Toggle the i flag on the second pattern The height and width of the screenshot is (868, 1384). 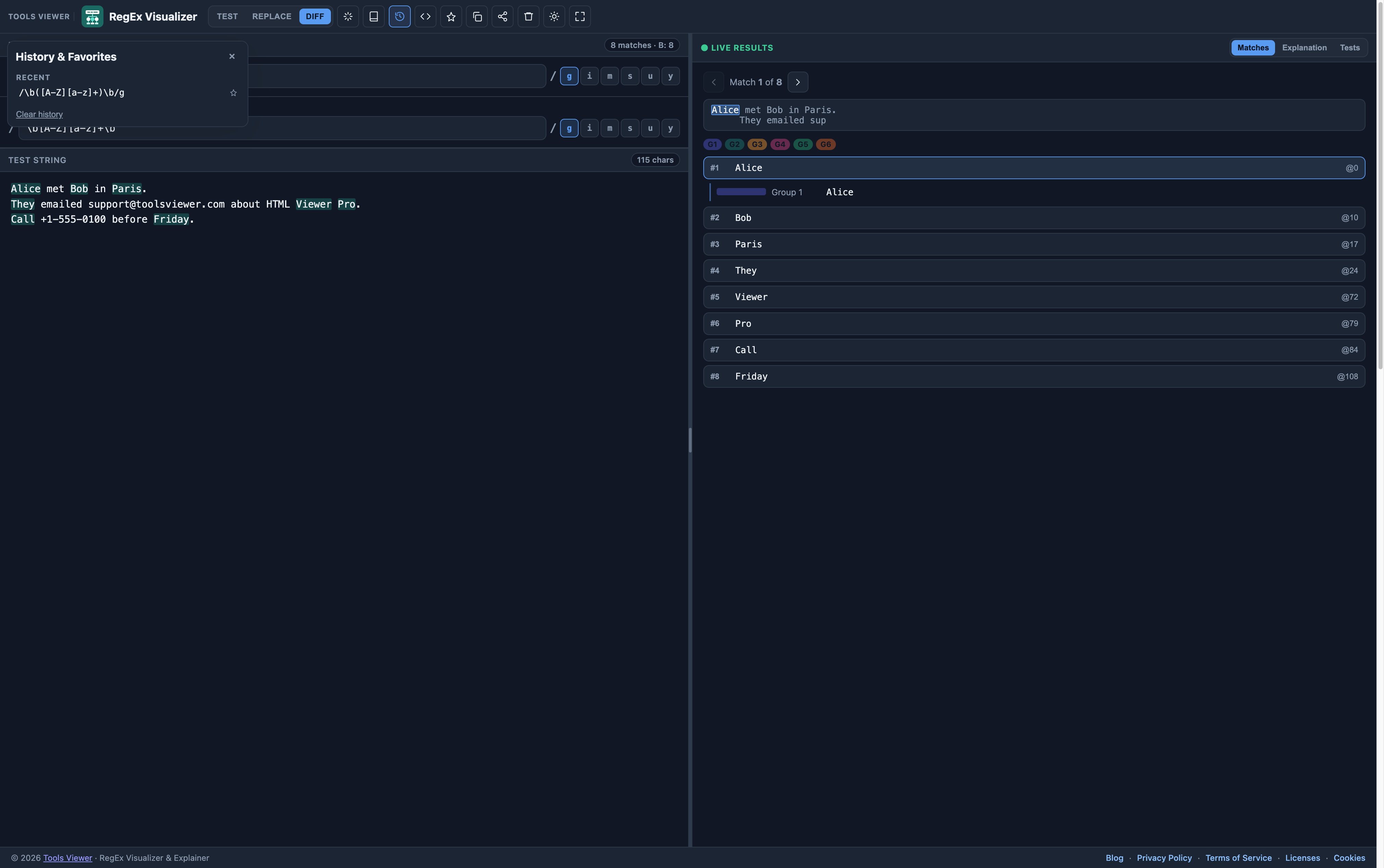[590, 128]
